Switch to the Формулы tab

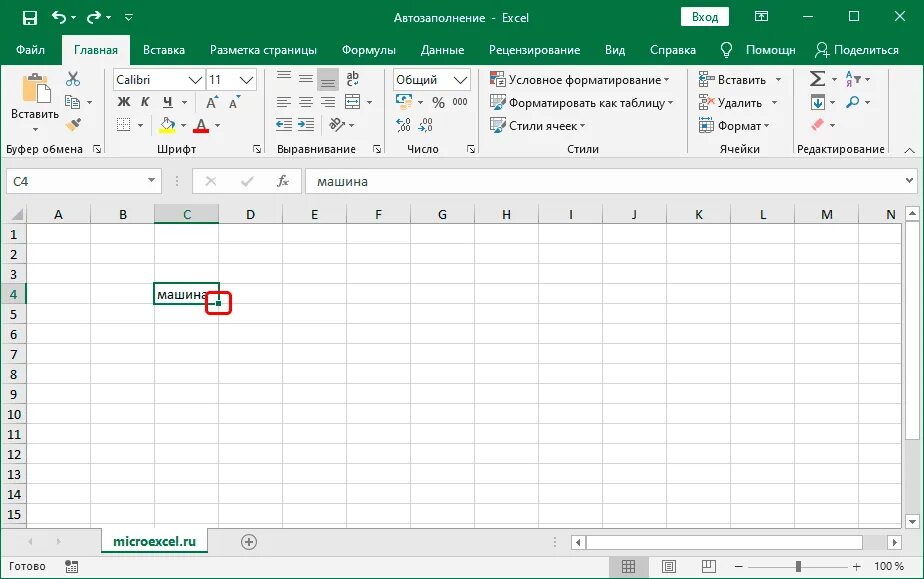pos(369,50)
